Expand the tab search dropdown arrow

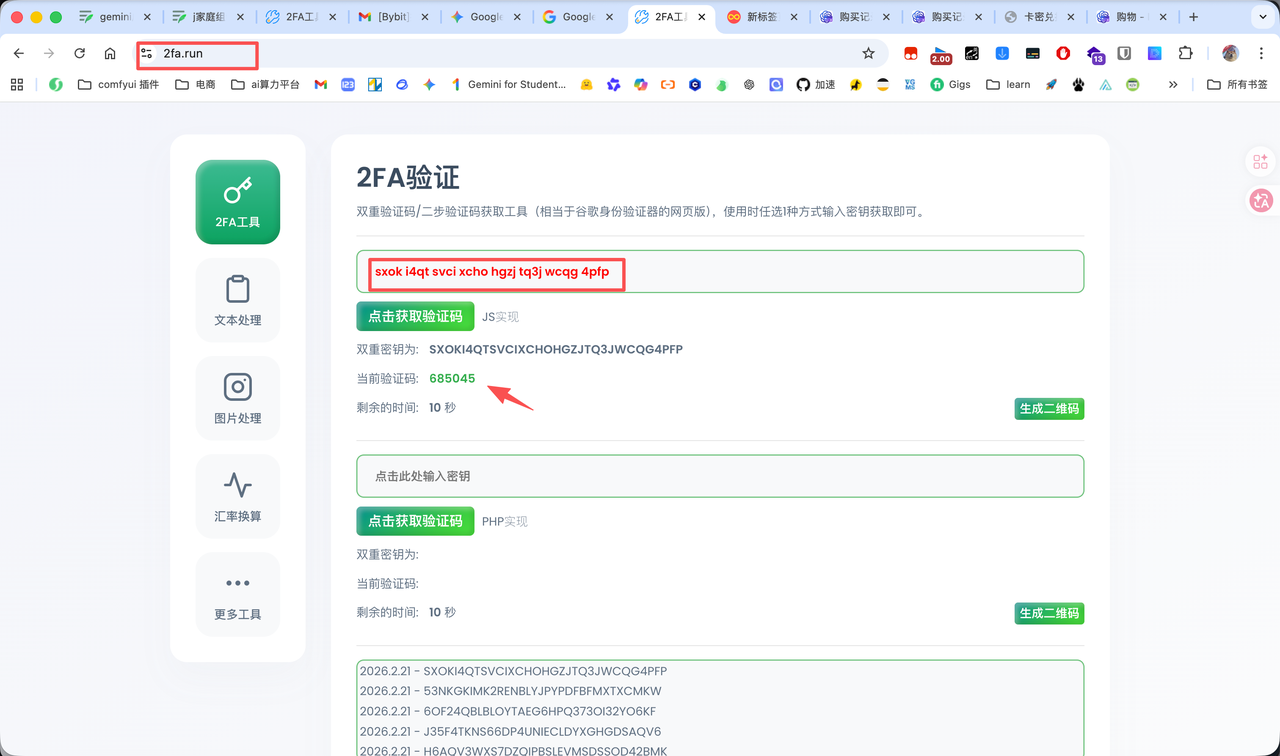coord(1263,17)
